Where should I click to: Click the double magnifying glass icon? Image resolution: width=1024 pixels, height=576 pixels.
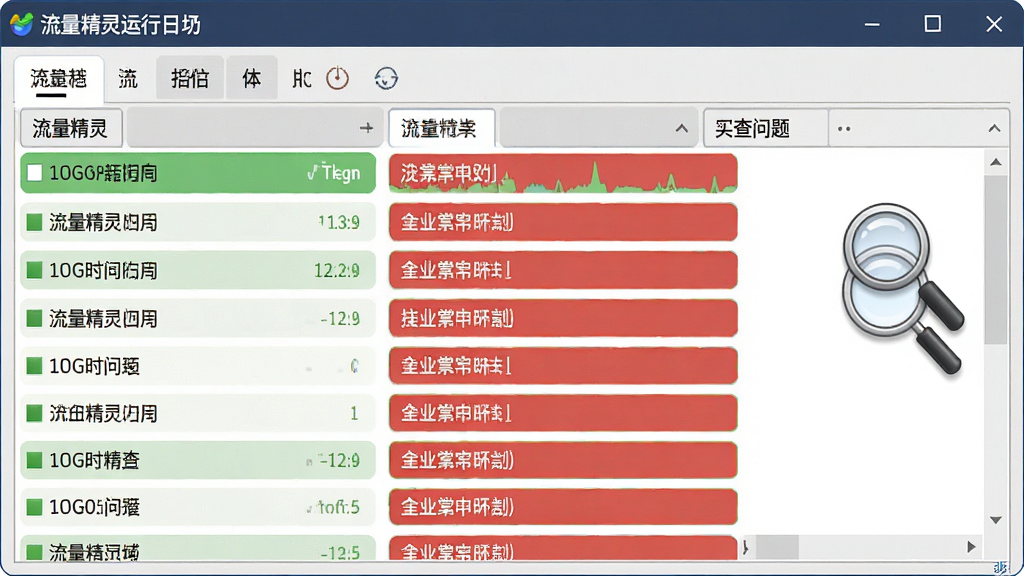(x=903, y=288)
